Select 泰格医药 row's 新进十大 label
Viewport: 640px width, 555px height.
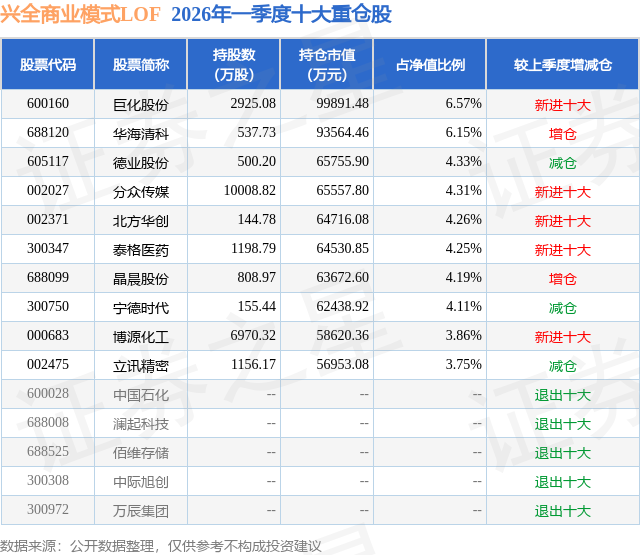pyautogui.click(x=563, y=250)
